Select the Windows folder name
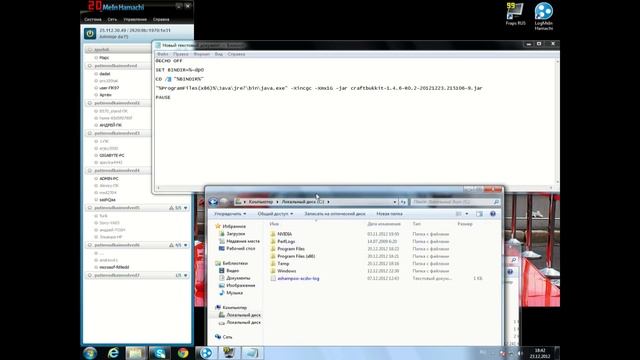The height and width of the screenshot is (360, 640). click(287, 271)
